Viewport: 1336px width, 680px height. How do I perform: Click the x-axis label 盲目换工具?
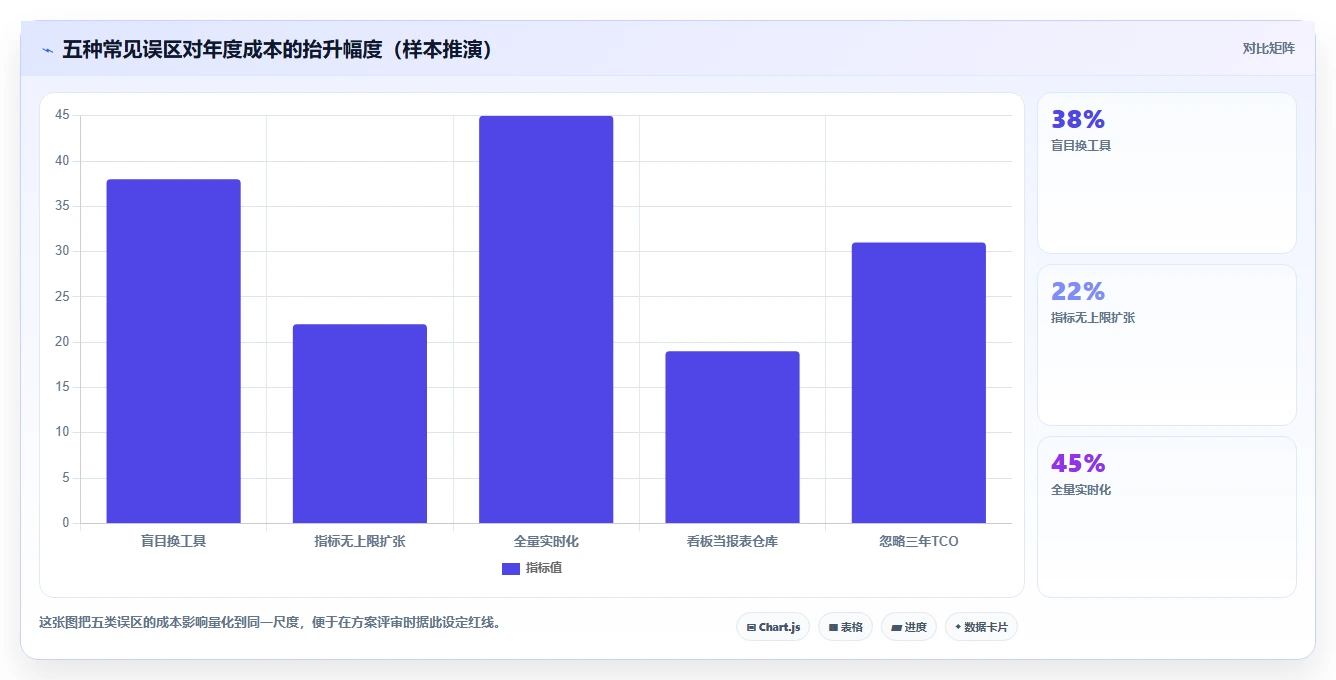[174, 541]
